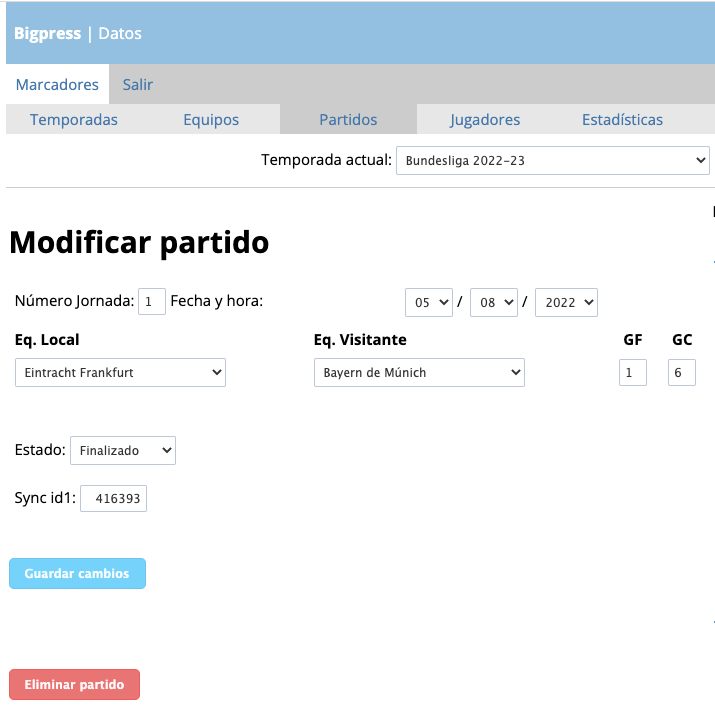Screen dimensions: 715x710
Task: Click the Número Jornada input field
Action: (x=151, y=301)
